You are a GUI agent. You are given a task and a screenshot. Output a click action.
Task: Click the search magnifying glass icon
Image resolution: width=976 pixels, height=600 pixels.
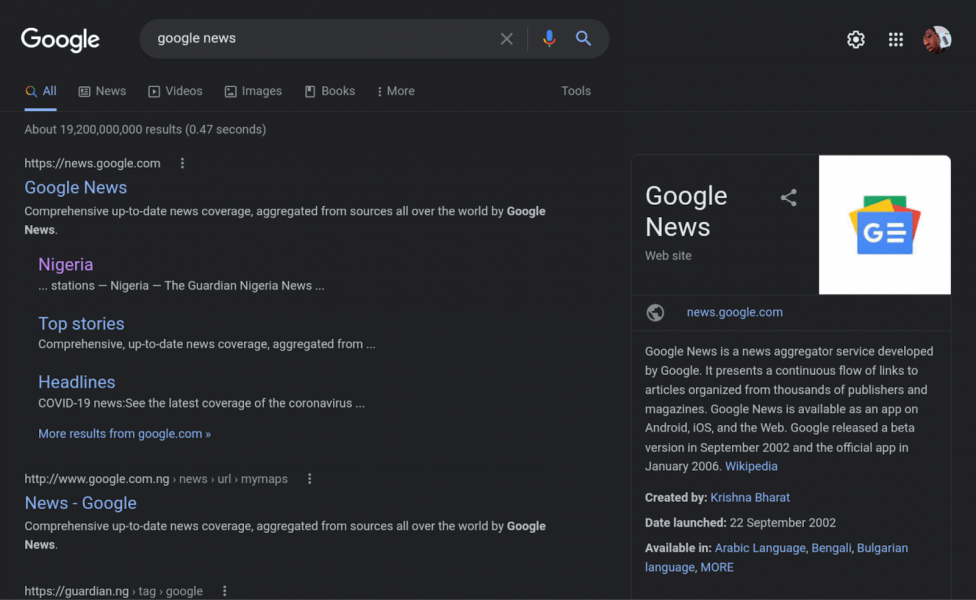pyautogui.click(x=584, y=38)
